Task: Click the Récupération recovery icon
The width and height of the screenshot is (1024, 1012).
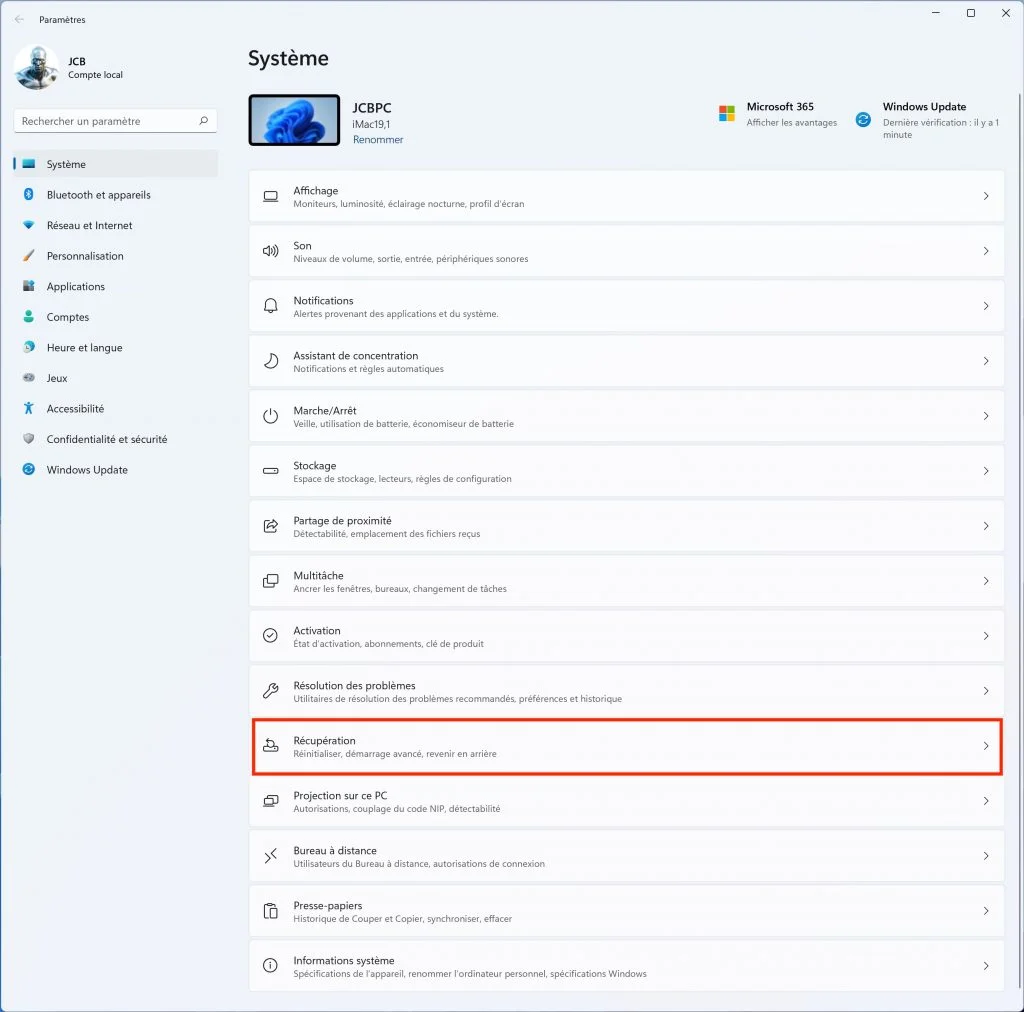Action: 270,746
